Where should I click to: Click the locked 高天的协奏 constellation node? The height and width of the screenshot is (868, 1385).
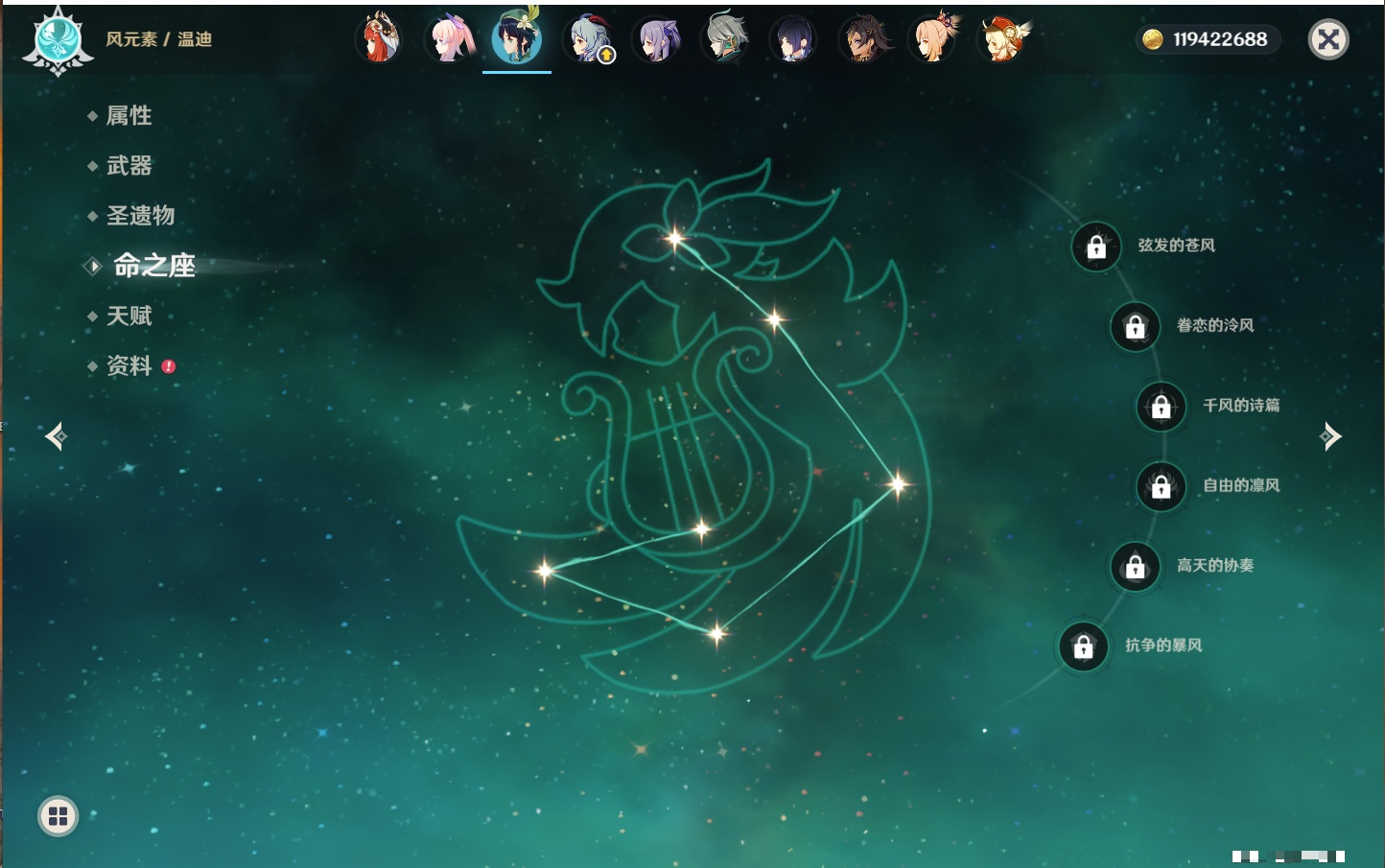pyautogui.click(x=1136, y=567)
